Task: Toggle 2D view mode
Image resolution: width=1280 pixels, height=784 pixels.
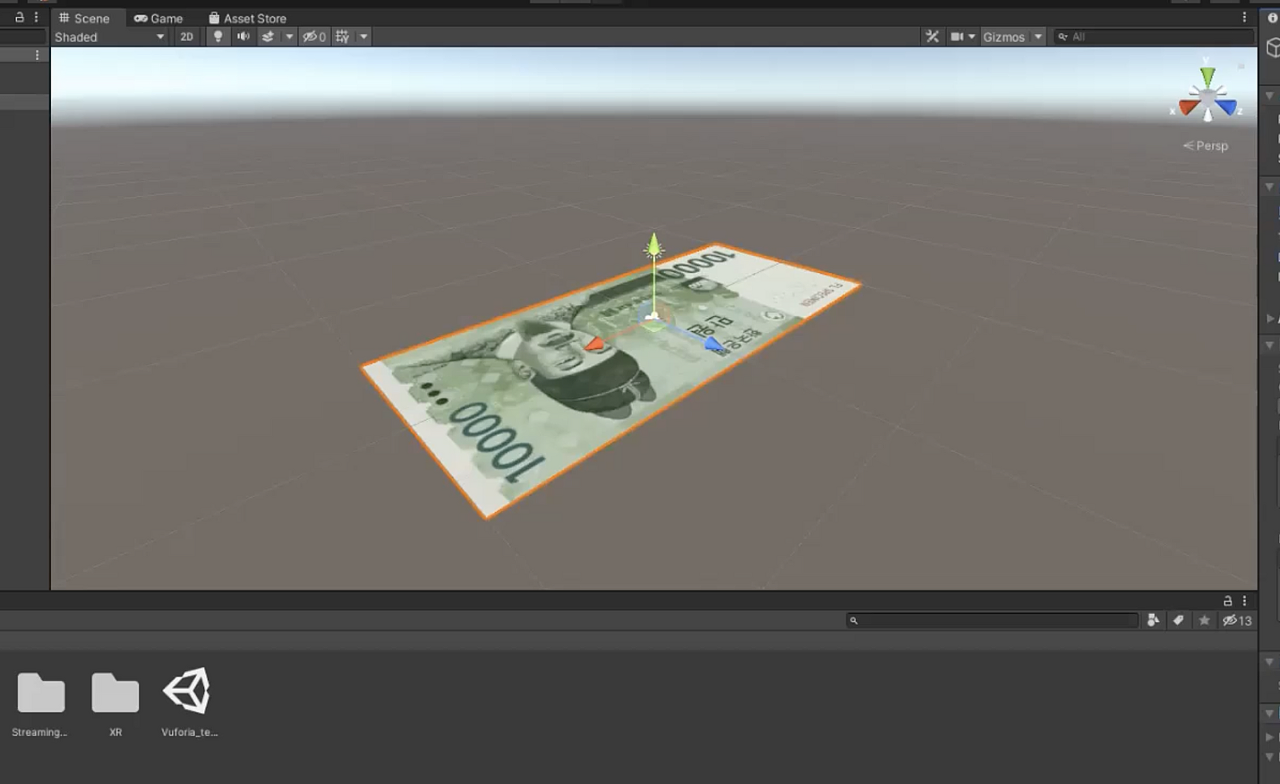Action: [186, 37]
